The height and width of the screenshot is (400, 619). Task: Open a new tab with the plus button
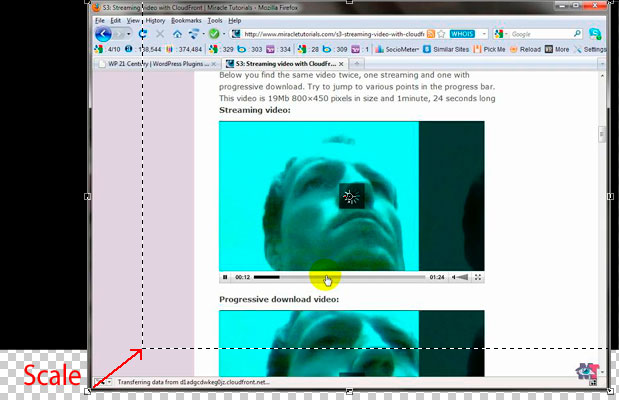pyautogui.click(x=357, y=64)
